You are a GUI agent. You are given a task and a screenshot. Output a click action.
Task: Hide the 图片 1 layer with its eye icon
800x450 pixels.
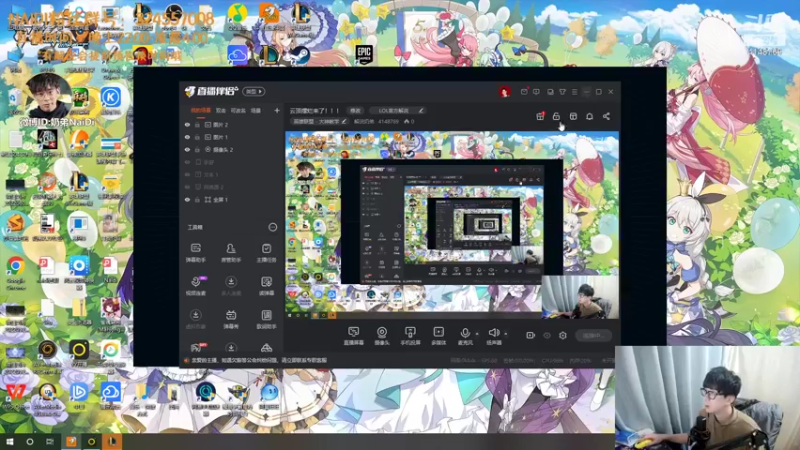(x=187, y=137)
